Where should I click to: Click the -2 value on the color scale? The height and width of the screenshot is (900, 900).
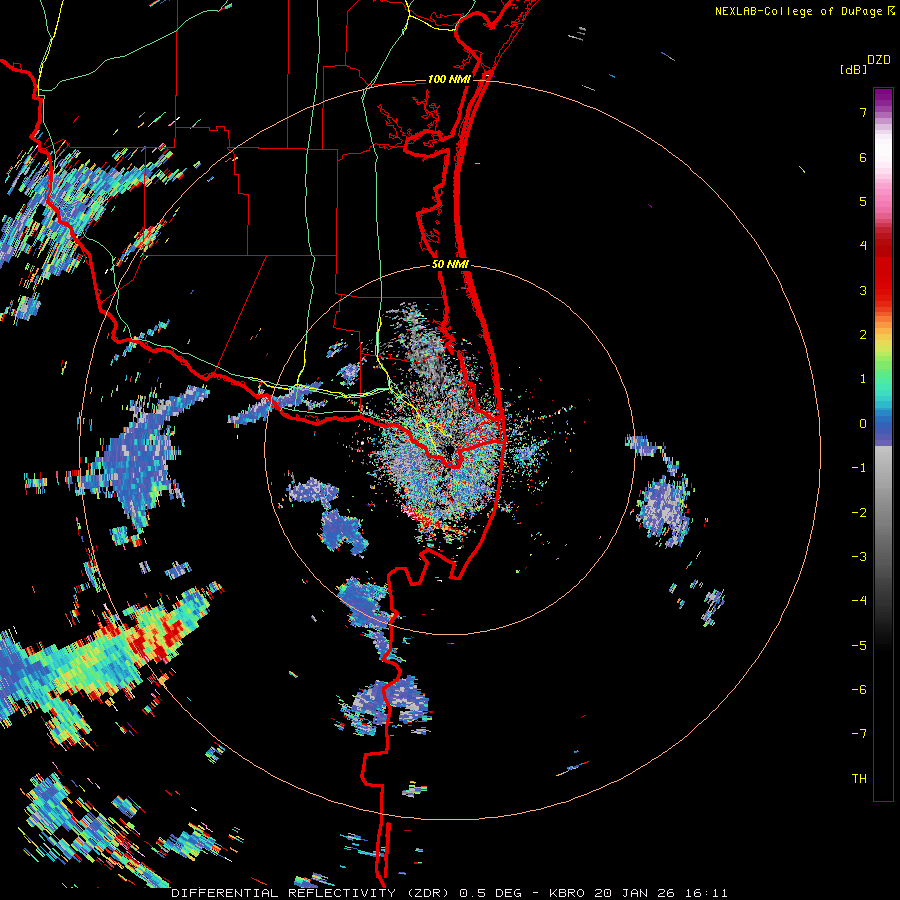(x=859, y=513)
